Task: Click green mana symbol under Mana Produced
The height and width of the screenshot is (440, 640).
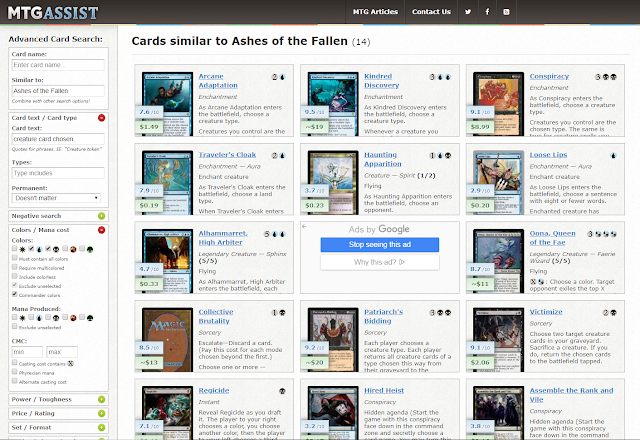Action: (x=90, y=318)
